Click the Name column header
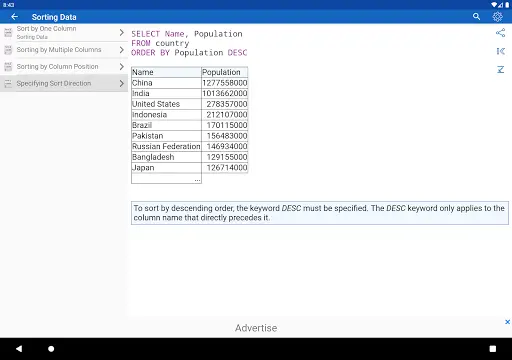This screenshot has width=512, height=360. tap(166, 72)
